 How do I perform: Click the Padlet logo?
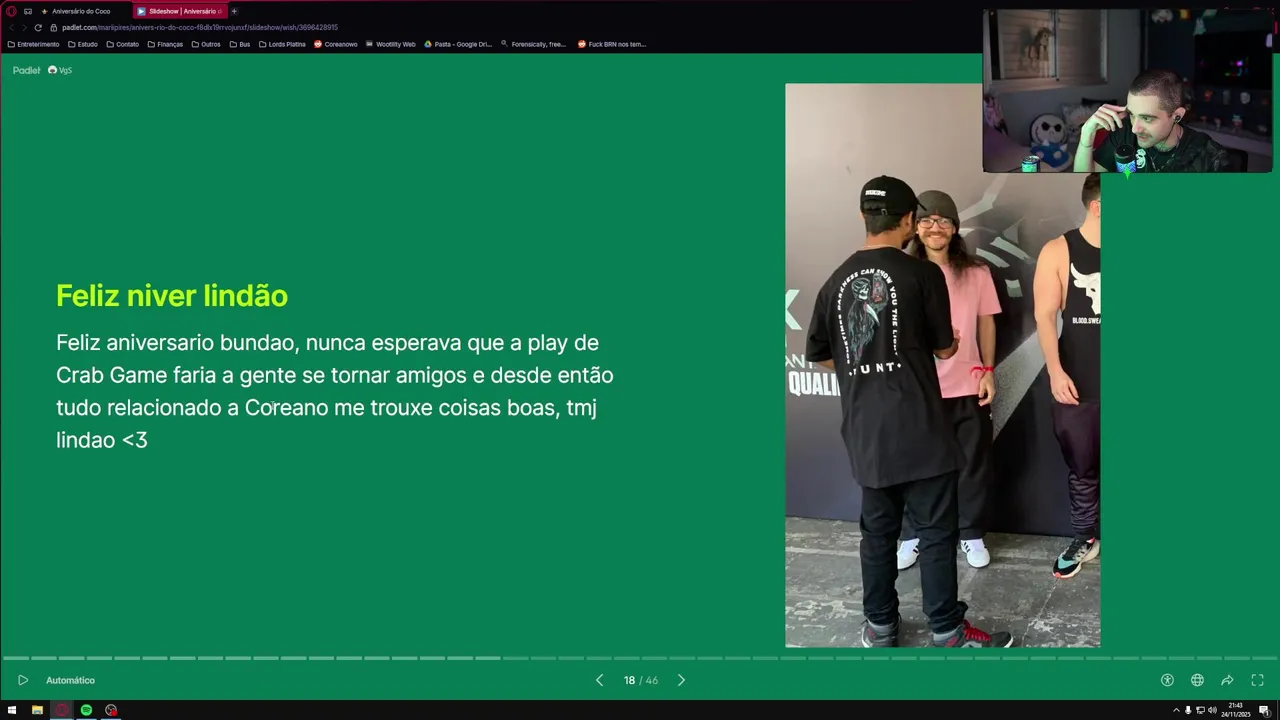click(26, 70)
